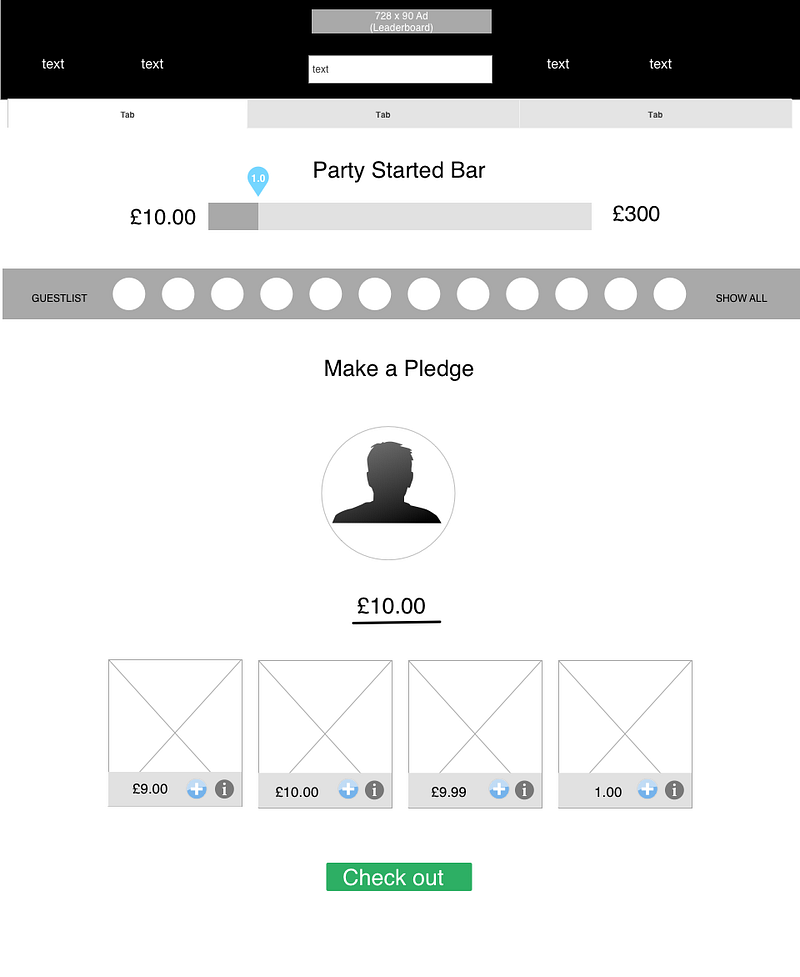Click the GUESTLIST label

59,298
